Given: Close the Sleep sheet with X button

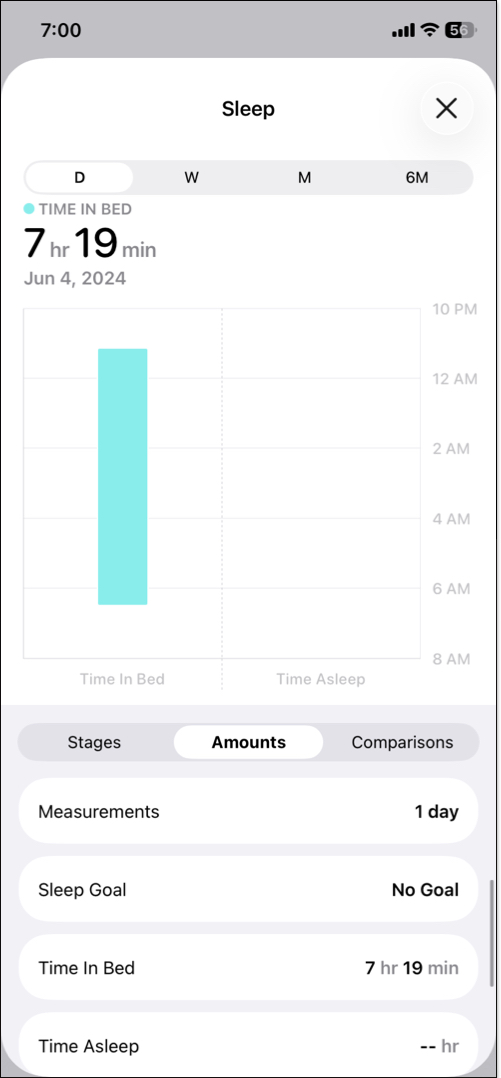Looking at the screenshot, I should click(447, 108).
